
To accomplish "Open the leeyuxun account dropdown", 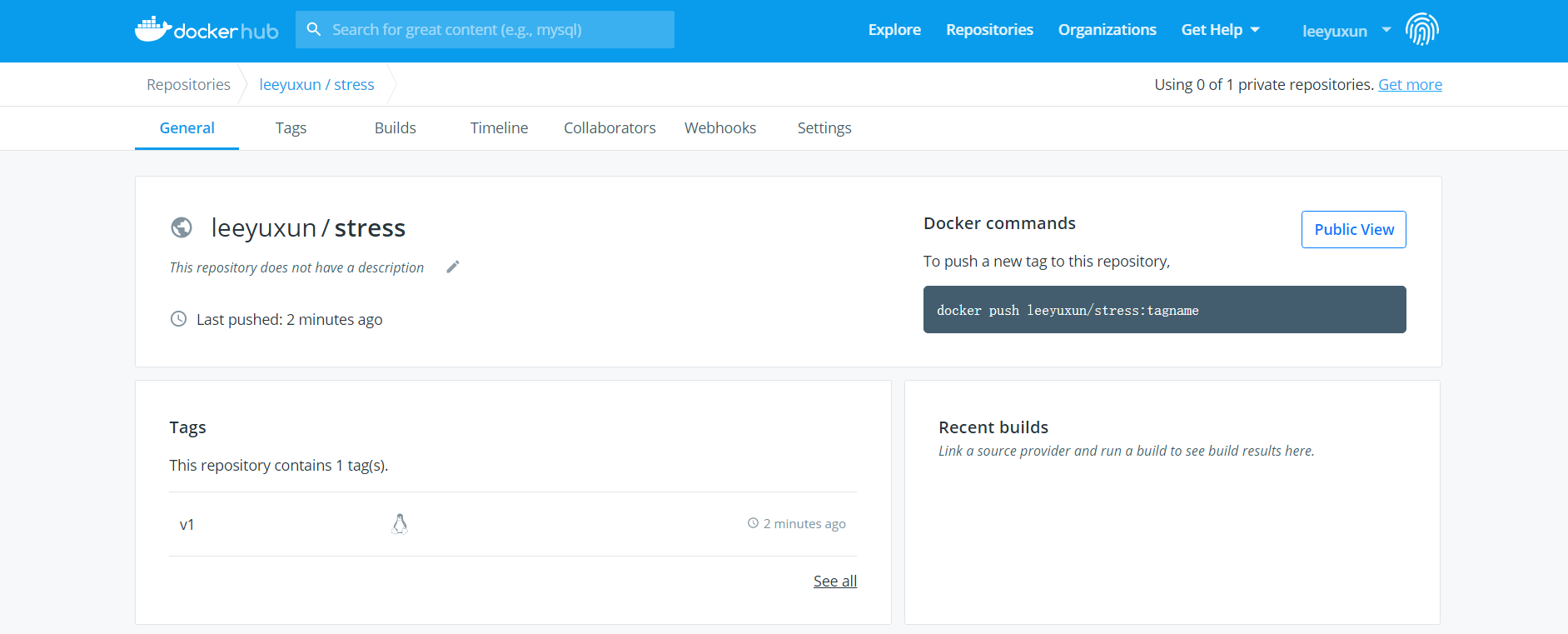I will [x=1346, y=31].
